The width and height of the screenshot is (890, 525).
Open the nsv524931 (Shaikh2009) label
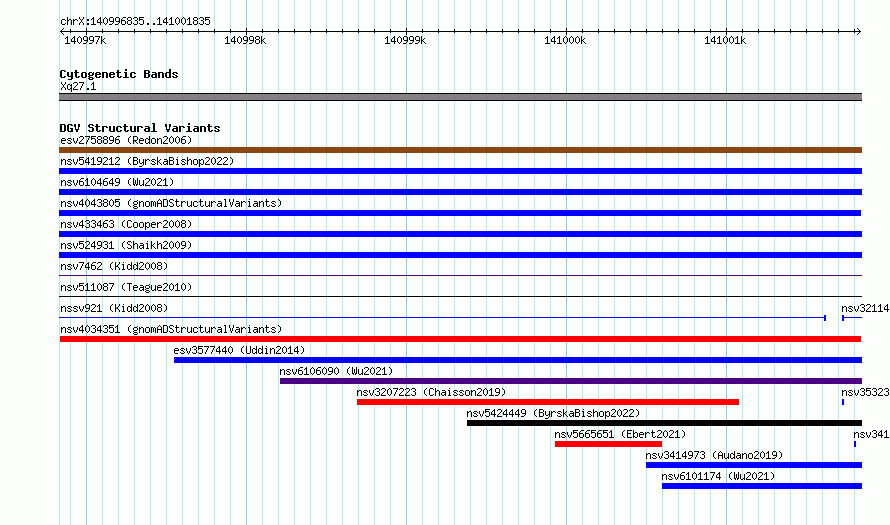126,245
